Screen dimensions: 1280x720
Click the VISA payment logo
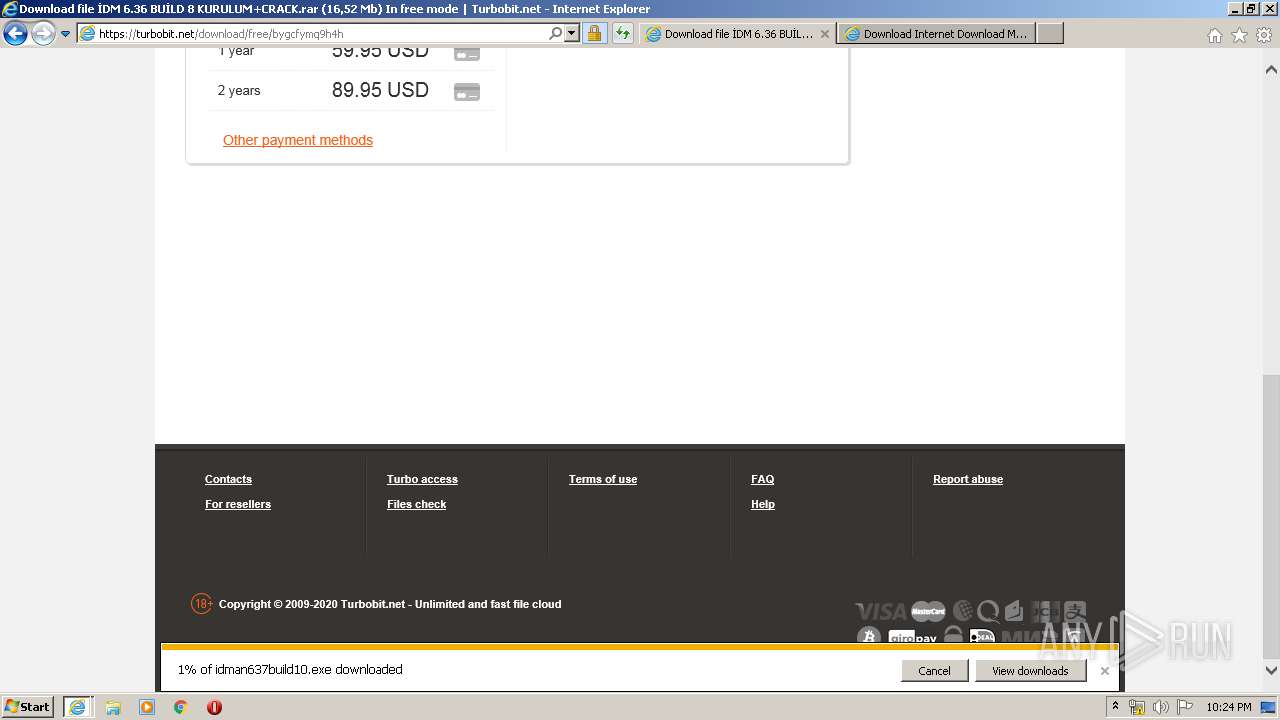click(x=880, y=611)
